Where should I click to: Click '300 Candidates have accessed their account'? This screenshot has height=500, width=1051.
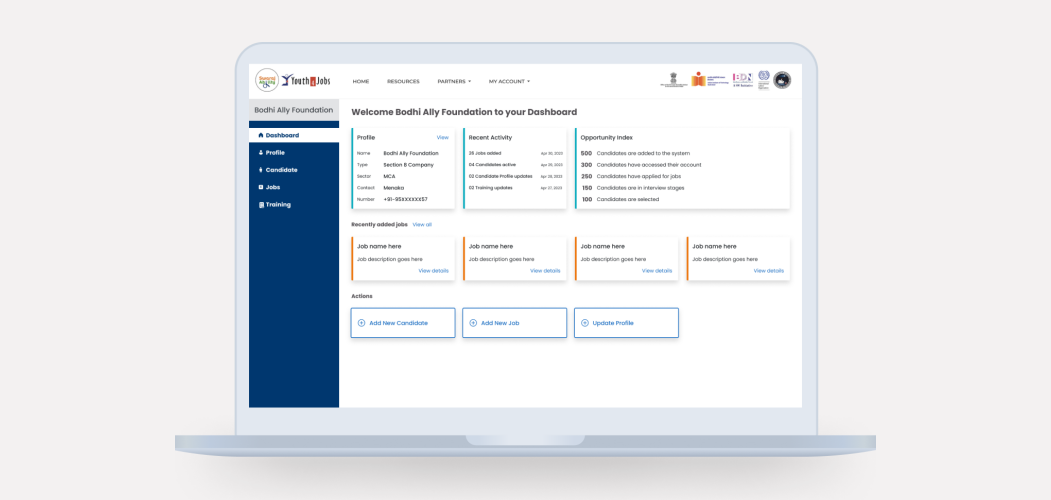point(641,165)
